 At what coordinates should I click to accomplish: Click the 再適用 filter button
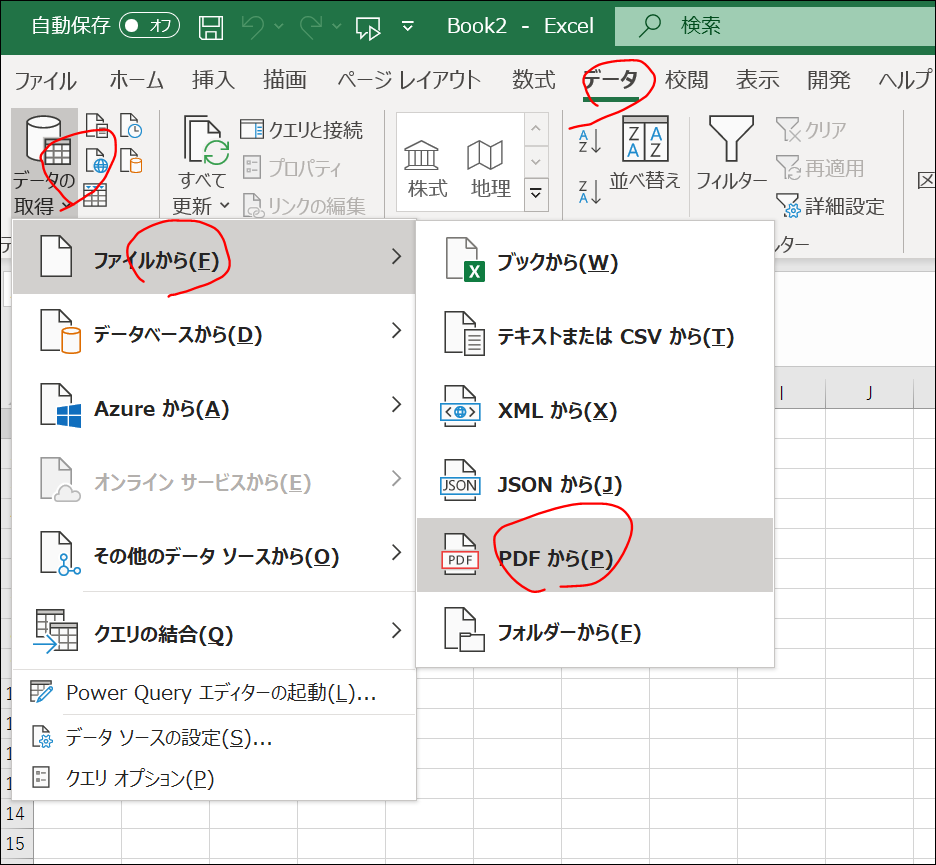(x=820, y=168)
